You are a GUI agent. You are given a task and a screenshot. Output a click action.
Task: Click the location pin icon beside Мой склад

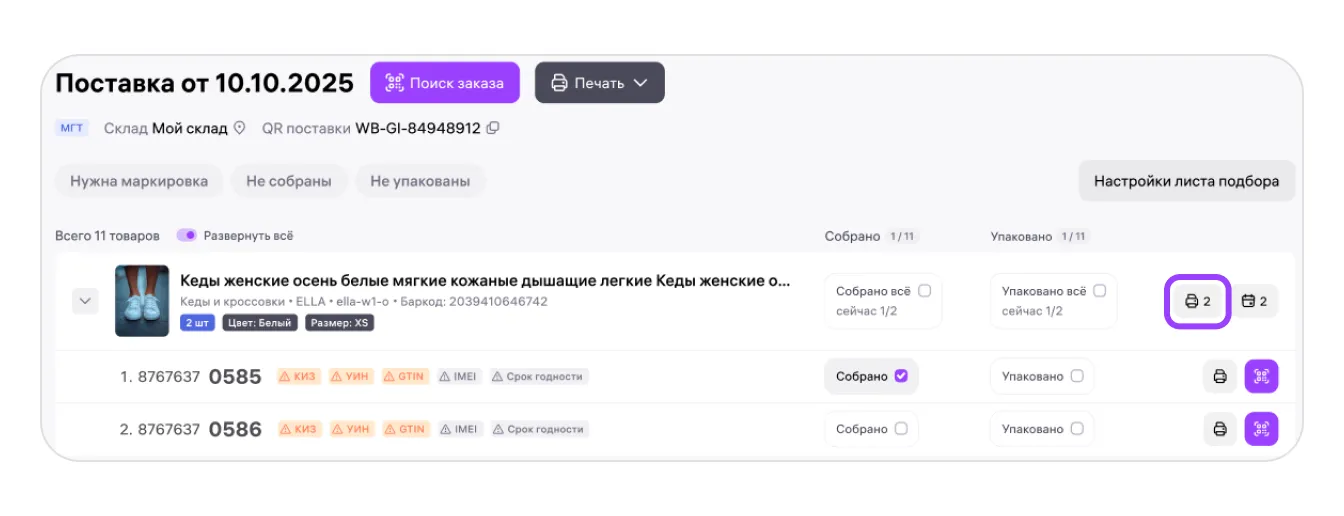tap(239, 128)
